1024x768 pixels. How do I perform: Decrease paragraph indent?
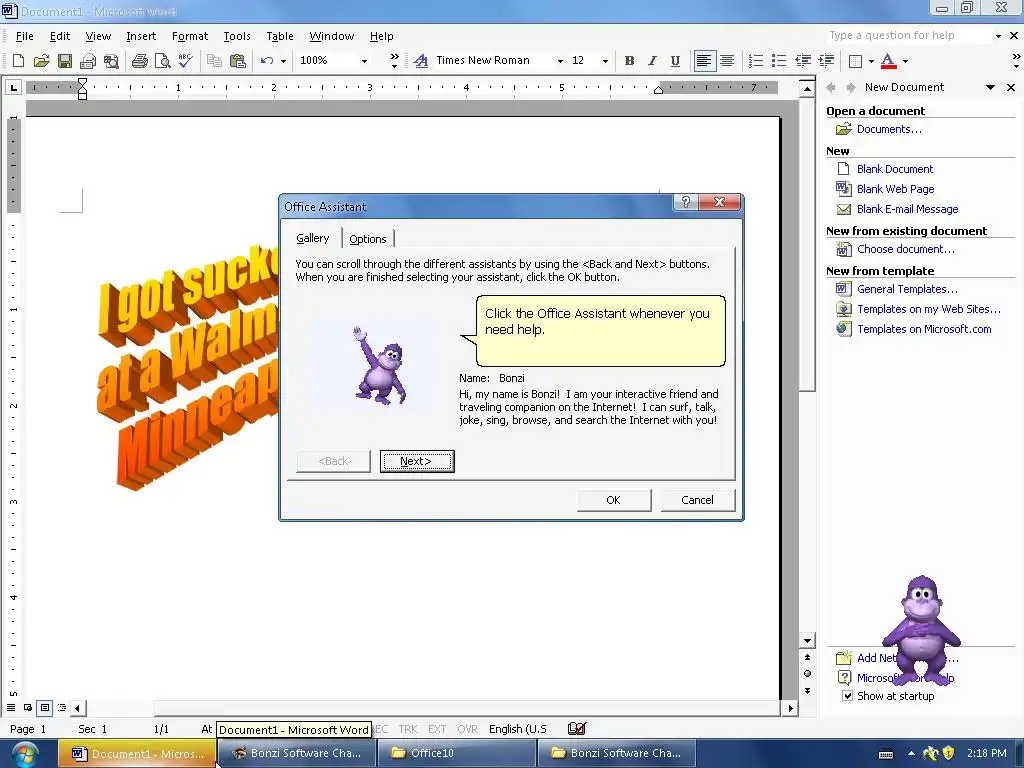803,61
